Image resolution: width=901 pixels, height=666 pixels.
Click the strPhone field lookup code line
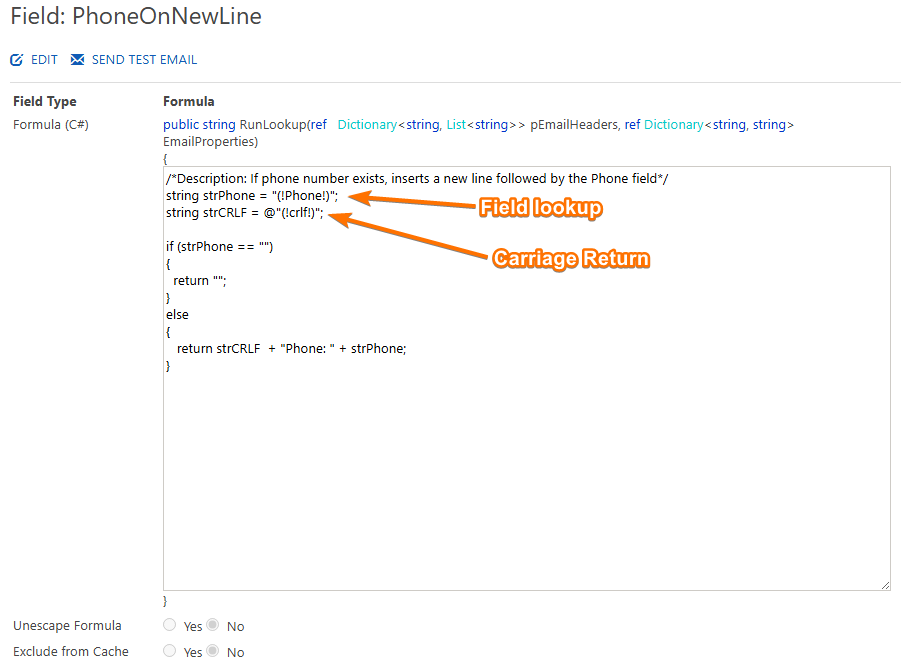tap(252, 196)
